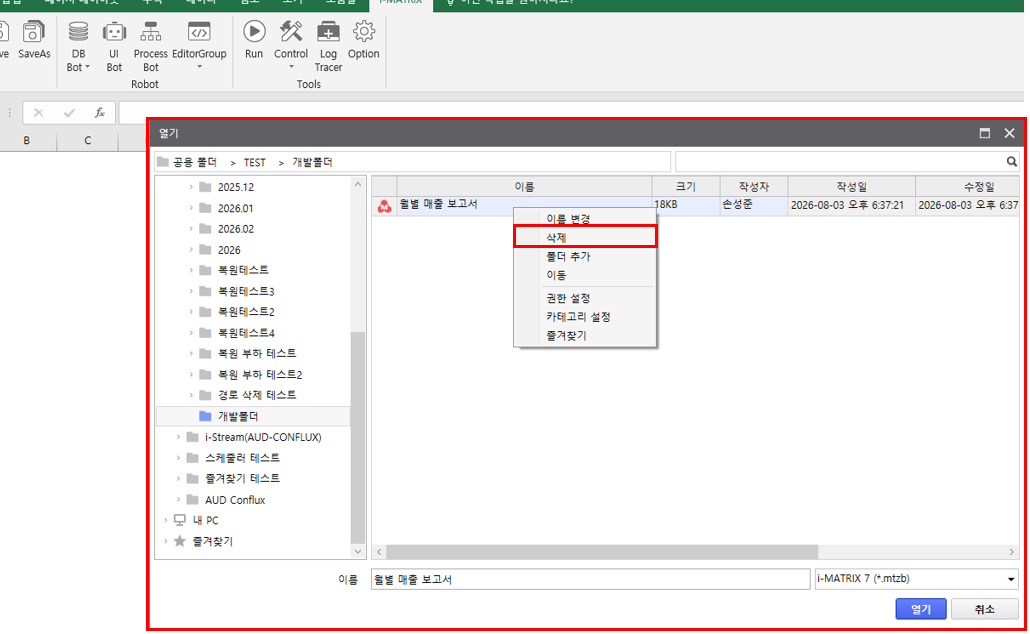Expand the 경로 삭제 테스트 folder node
This screenshot has height=634, width=1030.
pos(191,395)
